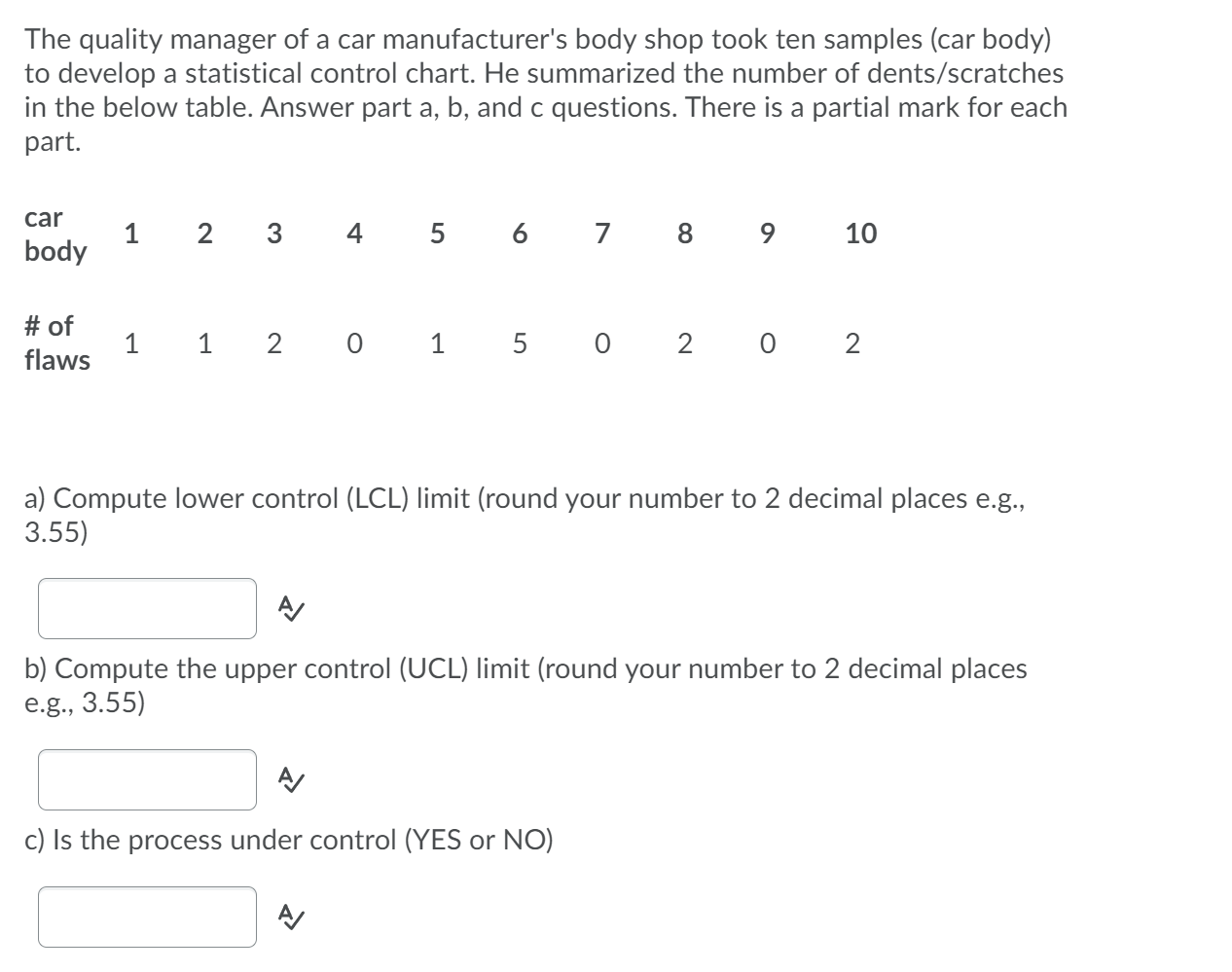
Task: Click the A-checkmark icon beside part c box
Action: point(290,915)
